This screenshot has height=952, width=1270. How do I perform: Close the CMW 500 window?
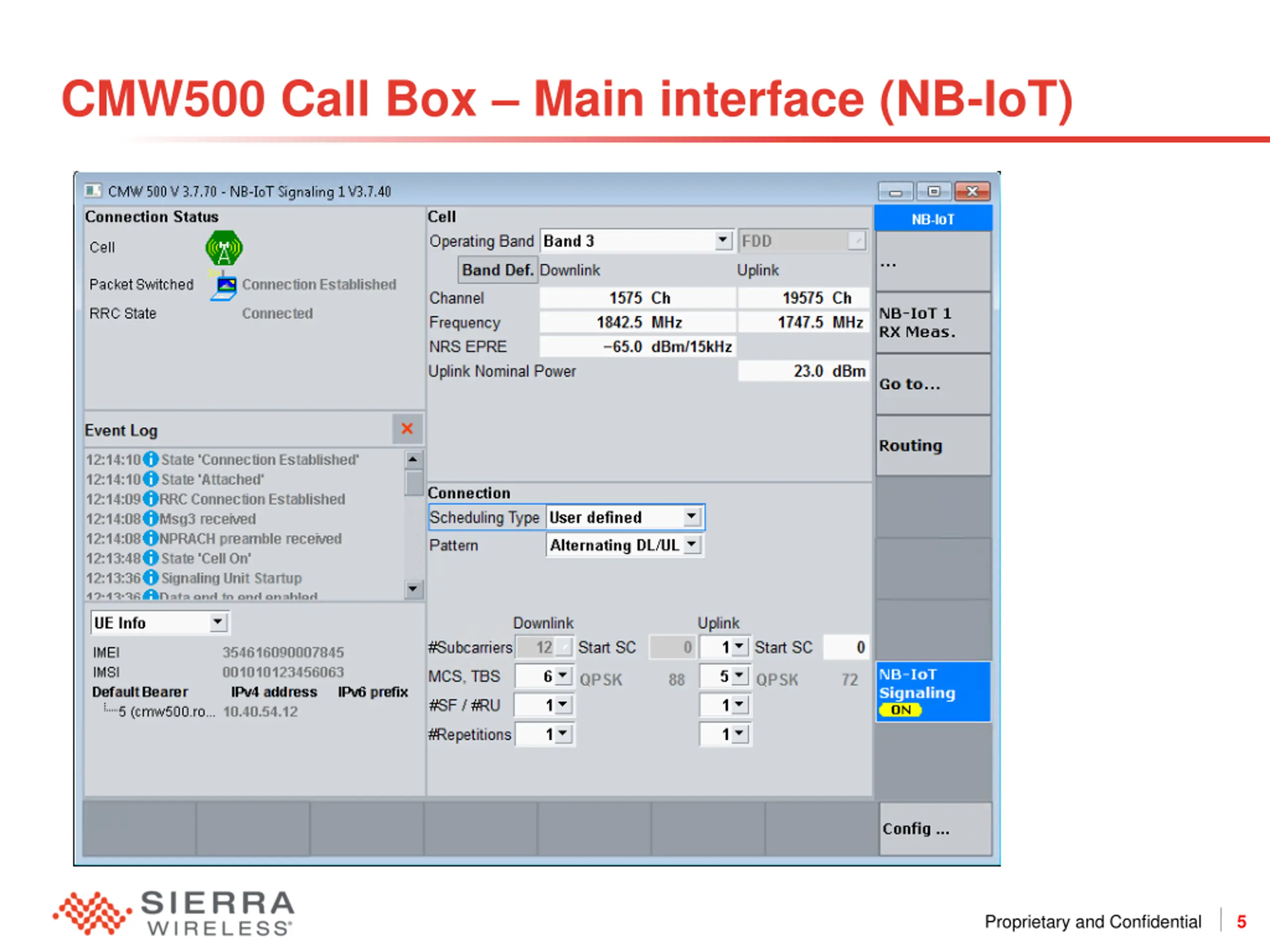tap(972, 191)
